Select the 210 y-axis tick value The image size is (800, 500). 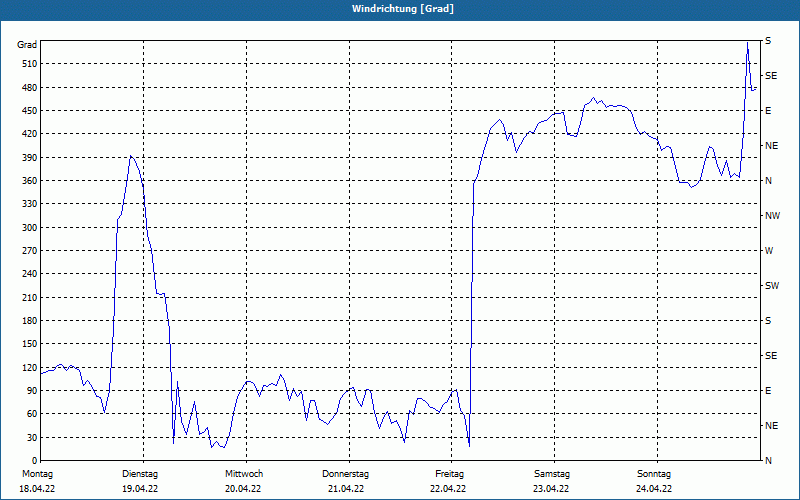pos(30,297)
